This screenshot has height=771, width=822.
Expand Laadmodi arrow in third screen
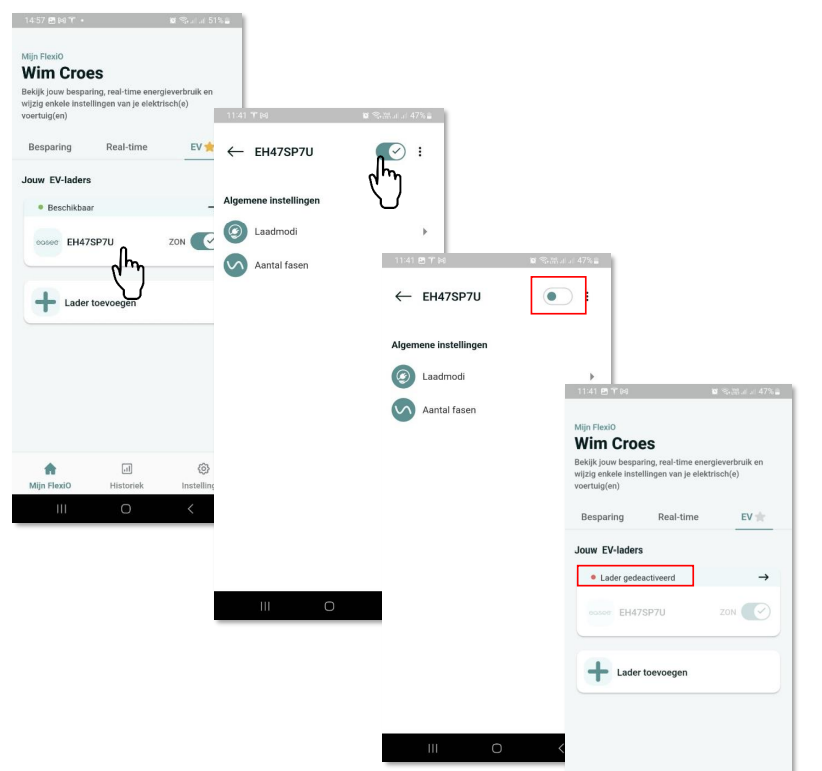point(592,377)
